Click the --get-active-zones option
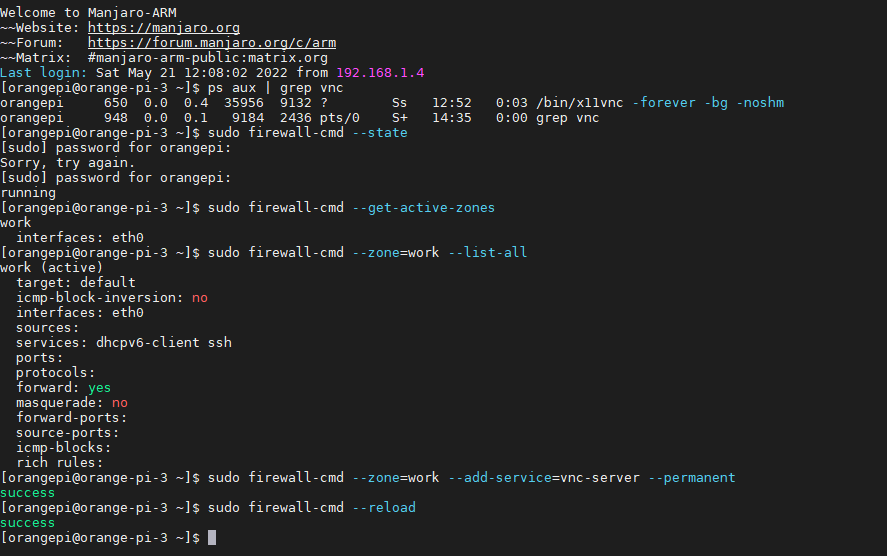This screenshot has width=887, height=556. coord(424,208)
